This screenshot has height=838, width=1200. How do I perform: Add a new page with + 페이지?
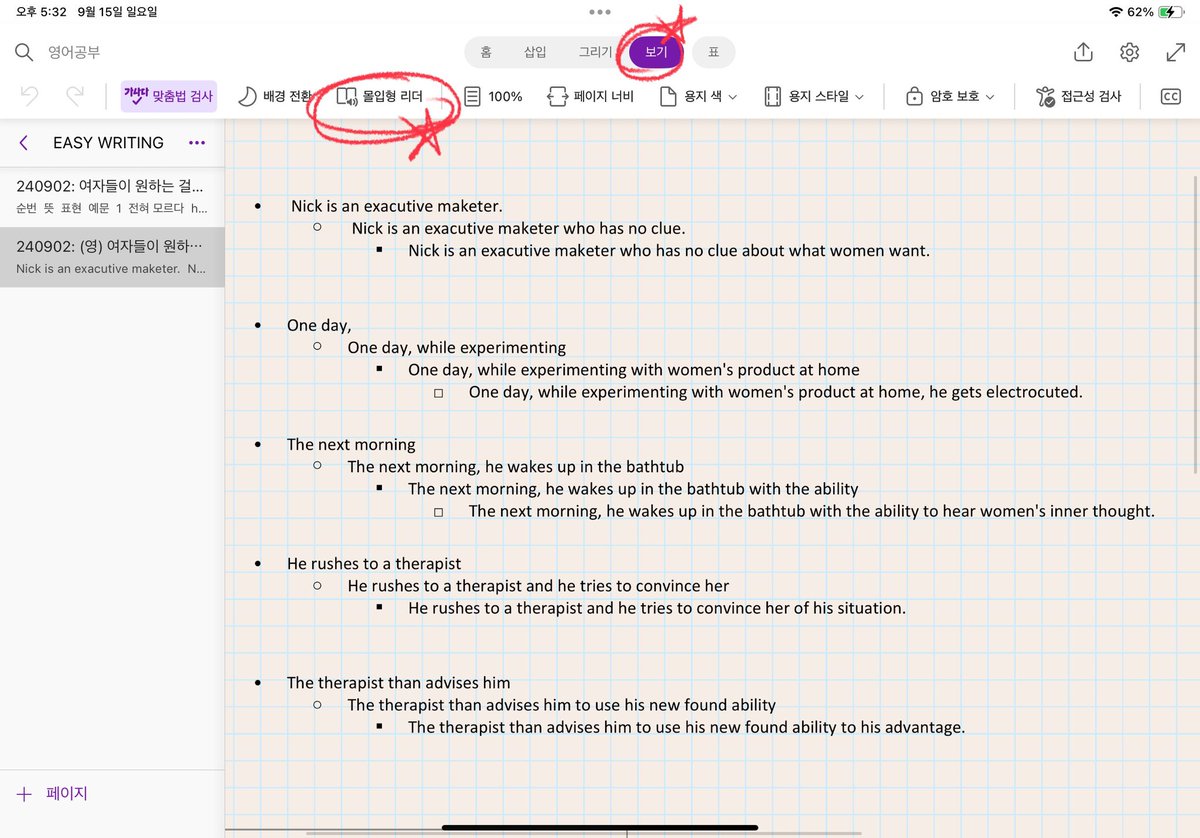point(52,794)
